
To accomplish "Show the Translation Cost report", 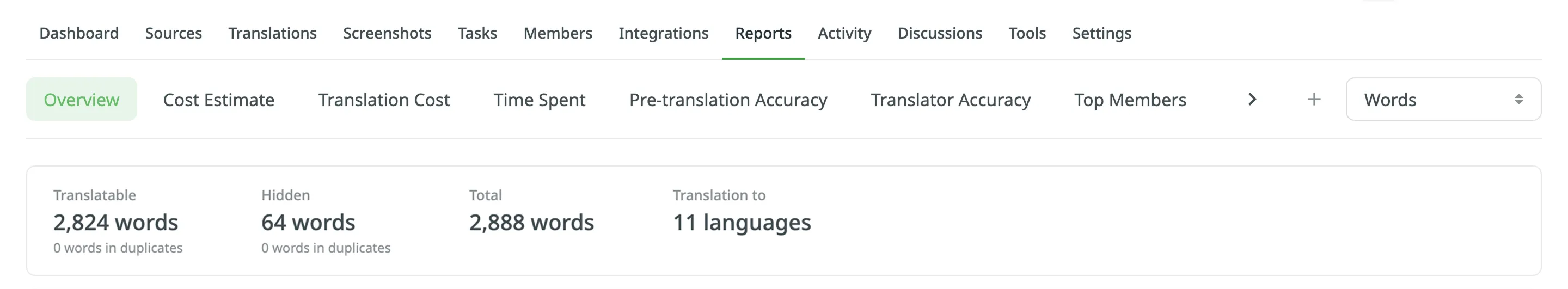I will pyautogui.click(x=383, y=99).
